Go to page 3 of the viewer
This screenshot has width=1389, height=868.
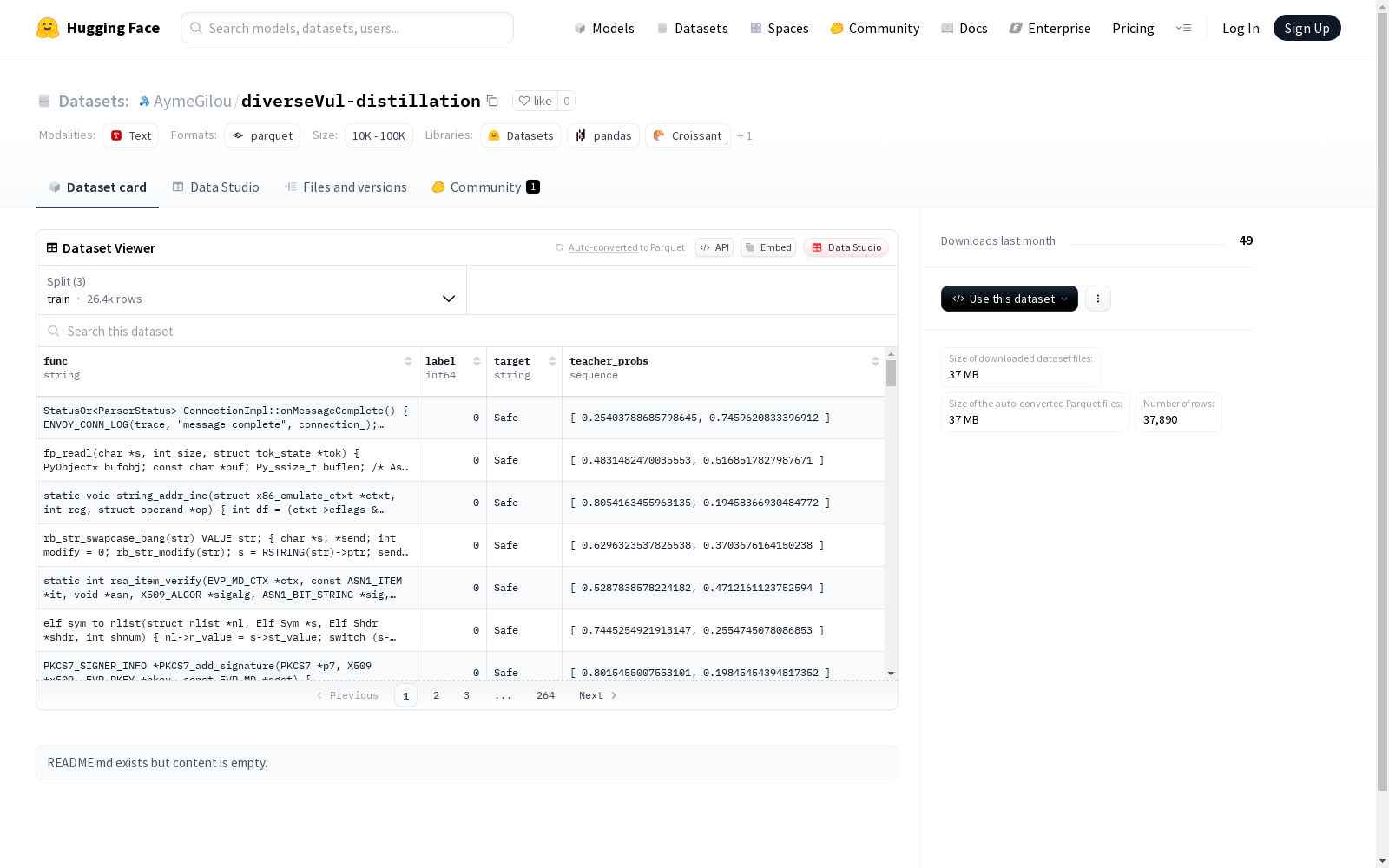click(x=466, y=695)
